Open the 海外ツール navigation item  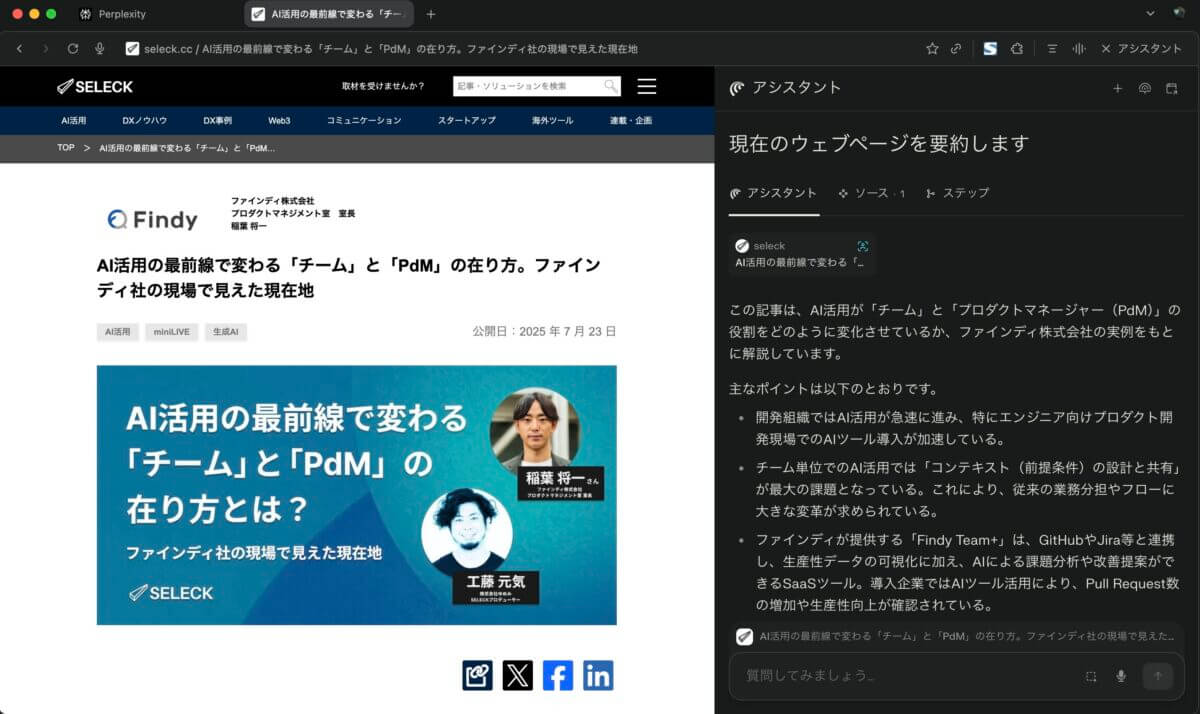[x=553, y=120]
